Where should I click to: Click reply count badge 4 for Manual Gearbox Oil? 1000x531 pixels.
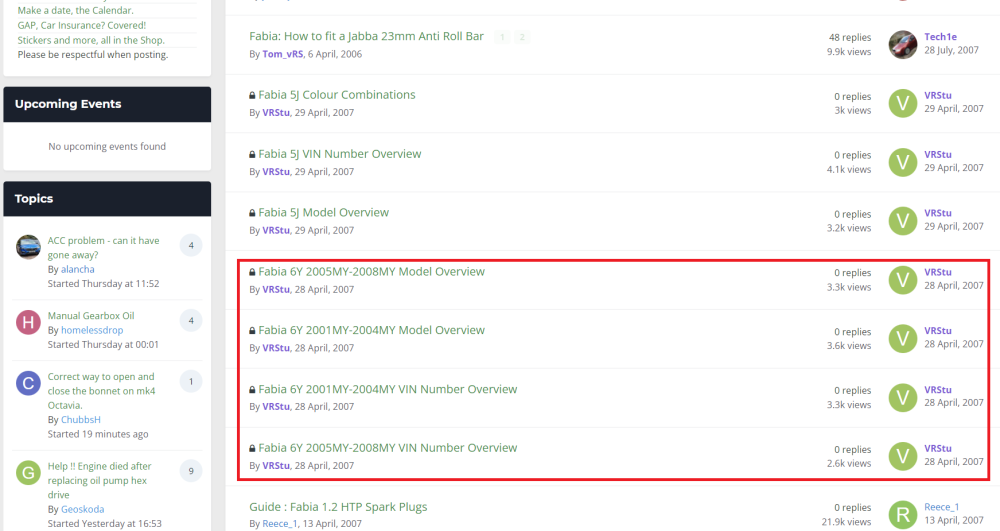(x=191, y=321)
